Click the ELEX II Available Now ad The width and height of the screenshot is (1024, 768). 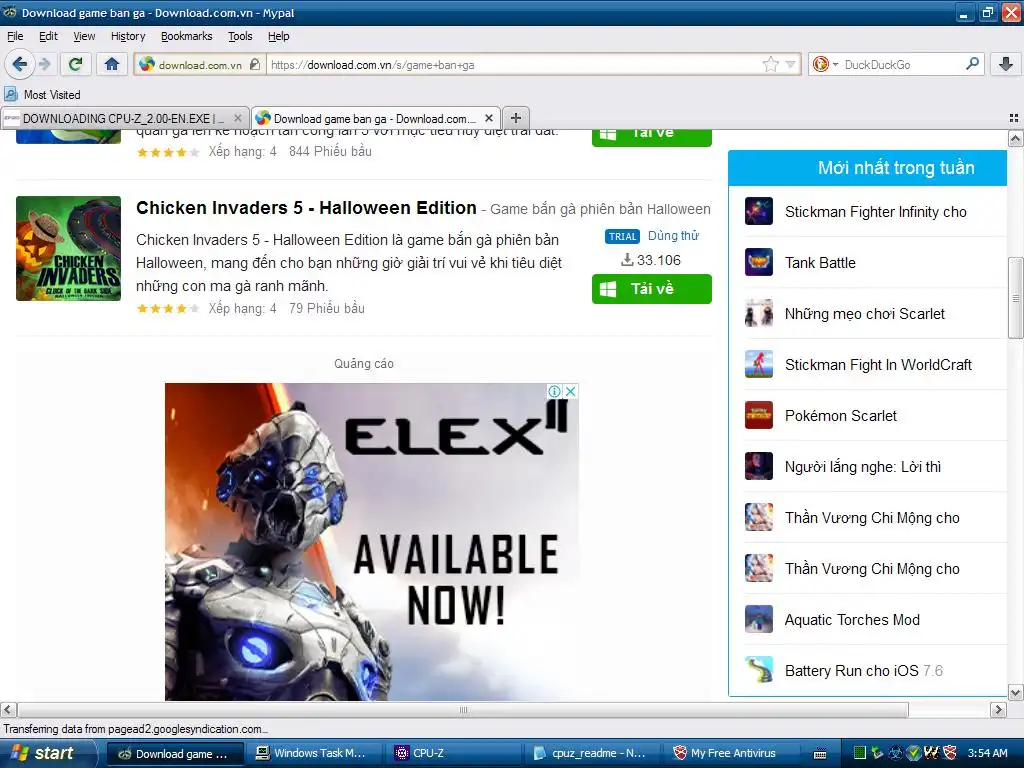pyautogui.click(x=372, y=542)
